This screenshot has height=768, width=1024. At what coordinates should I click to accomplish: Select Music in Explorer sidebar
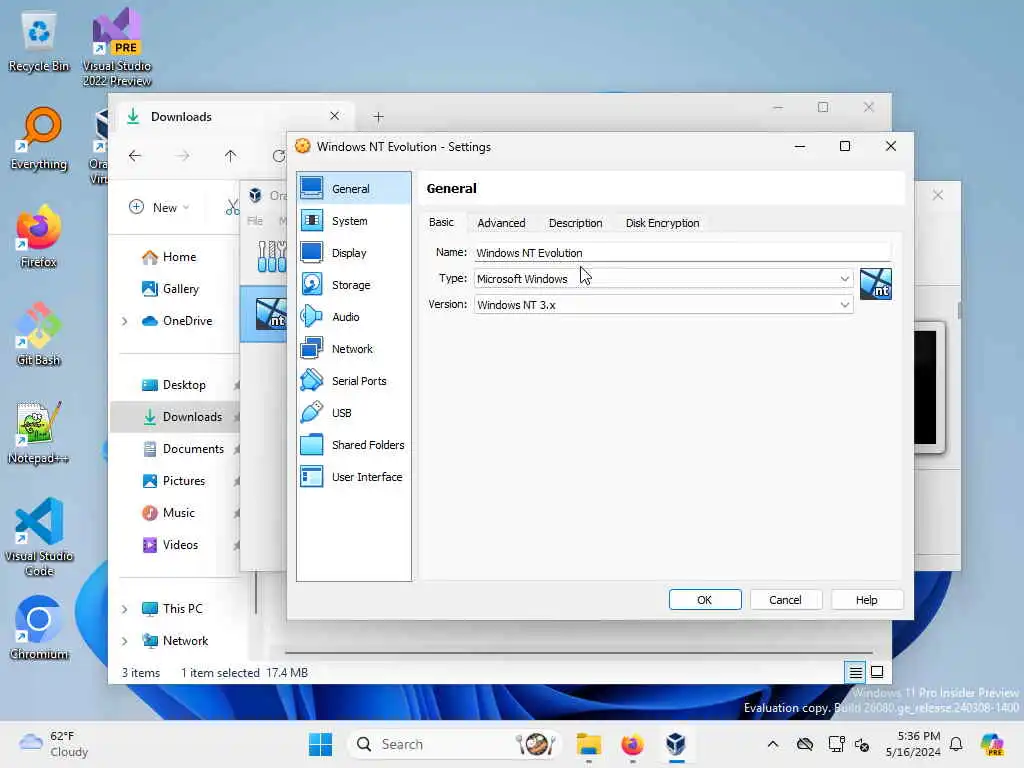168,513
